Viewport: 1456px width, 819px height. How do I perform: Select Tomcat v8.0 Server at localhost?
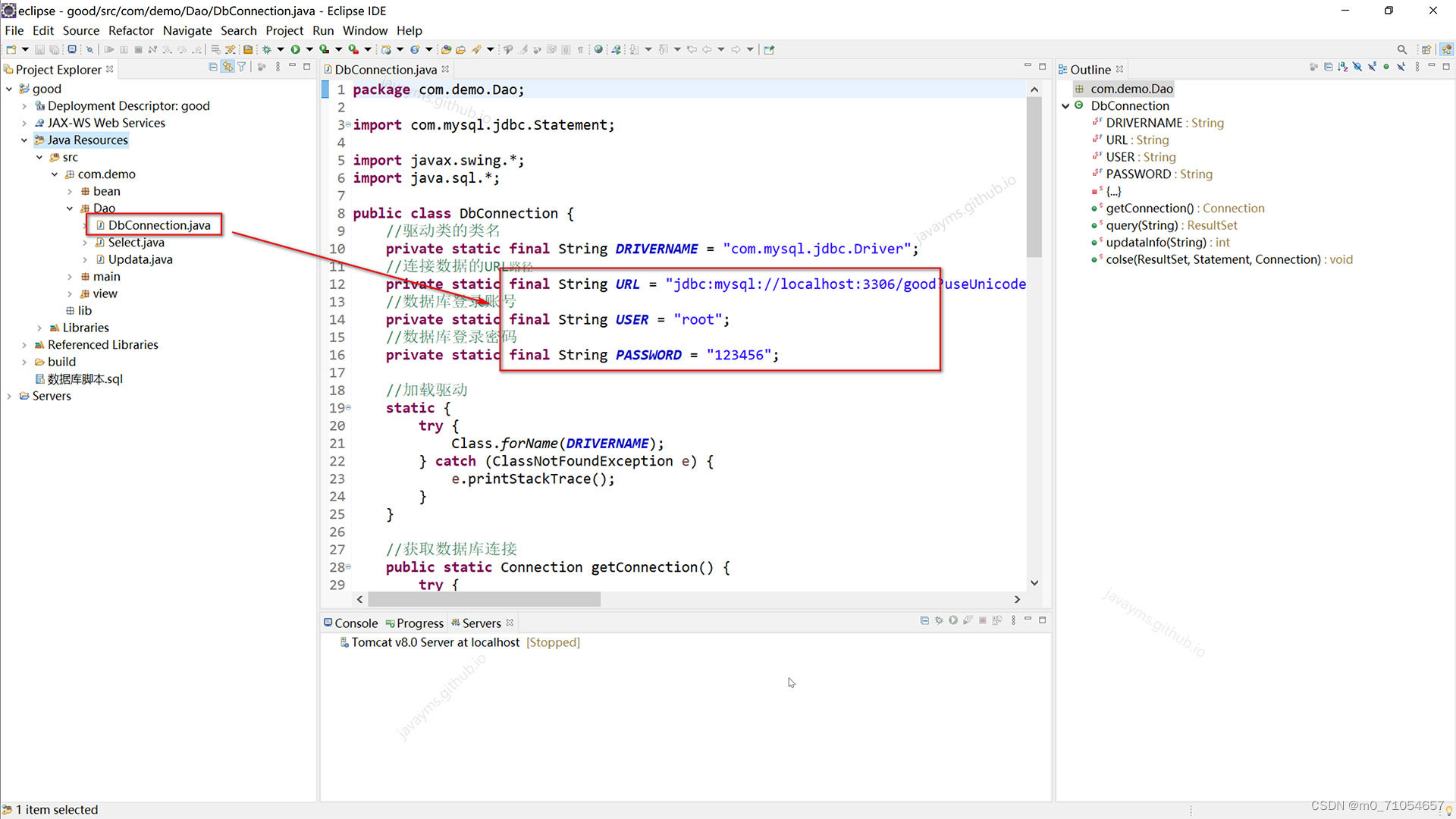435,642
